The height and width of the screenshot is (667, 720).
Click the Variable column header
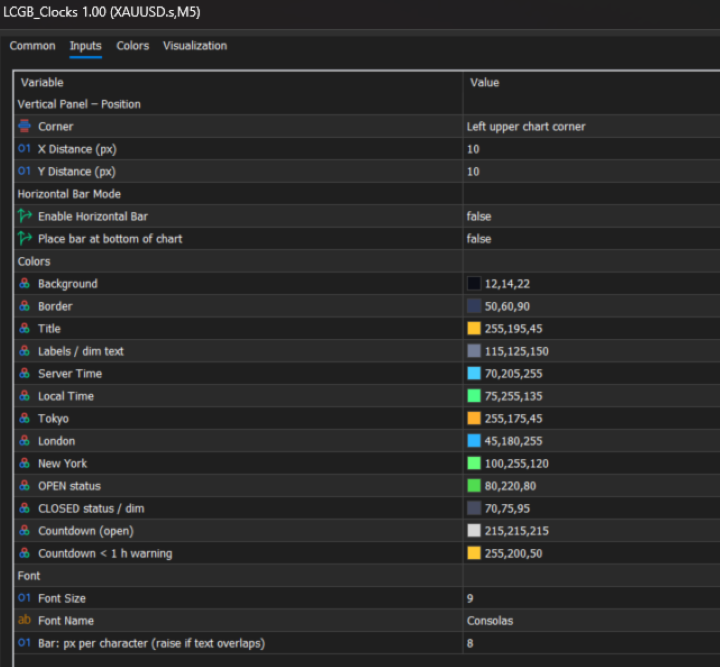coord(239,83)
